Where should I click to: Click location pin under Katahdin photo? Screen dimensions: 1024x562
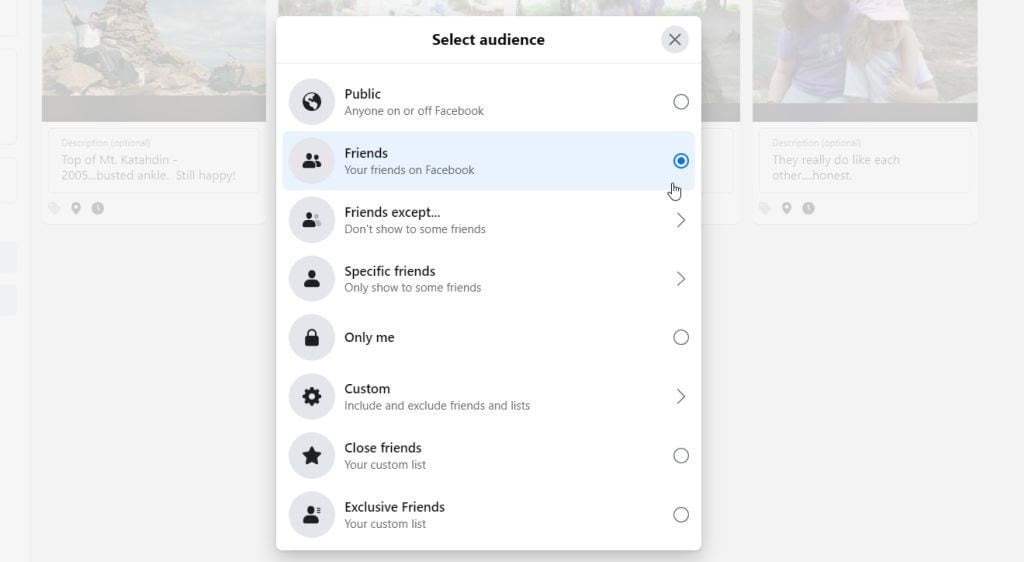76,208
